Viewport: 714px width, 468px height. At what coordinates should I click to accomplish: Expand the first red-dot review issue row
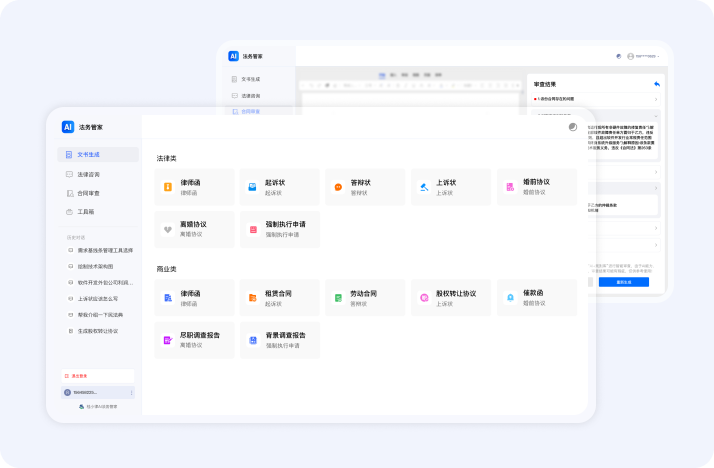coord(596,99)
